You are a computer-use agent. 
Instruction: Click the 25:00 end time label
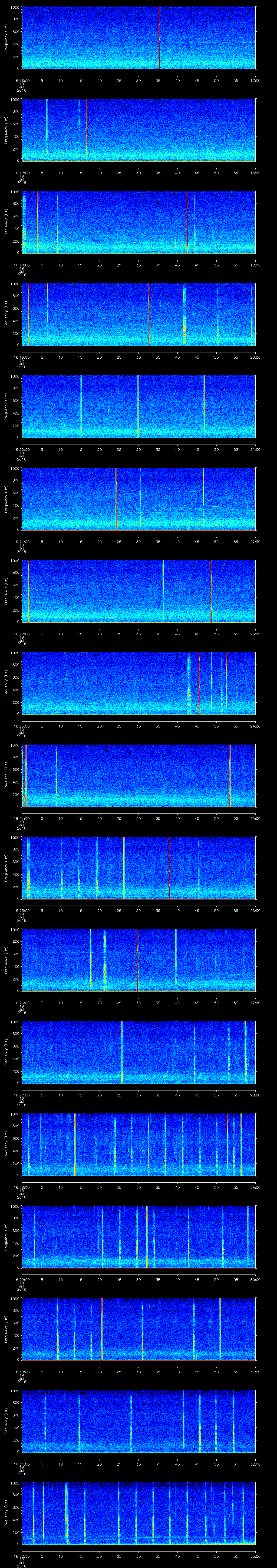(x=255, y=818)
